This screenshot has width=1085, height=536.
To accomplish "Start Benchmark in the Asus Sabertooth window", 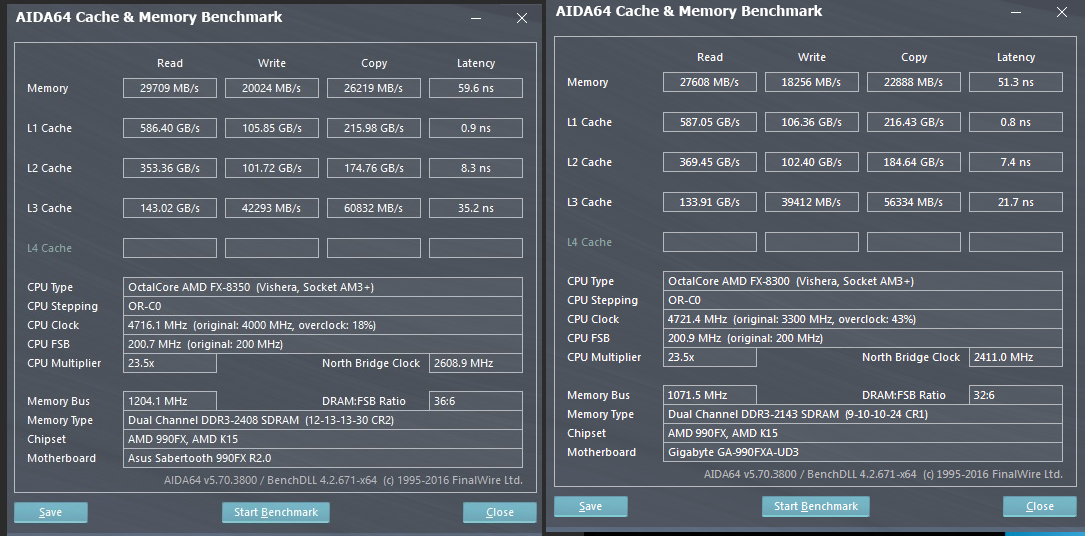I will point(275,512).
